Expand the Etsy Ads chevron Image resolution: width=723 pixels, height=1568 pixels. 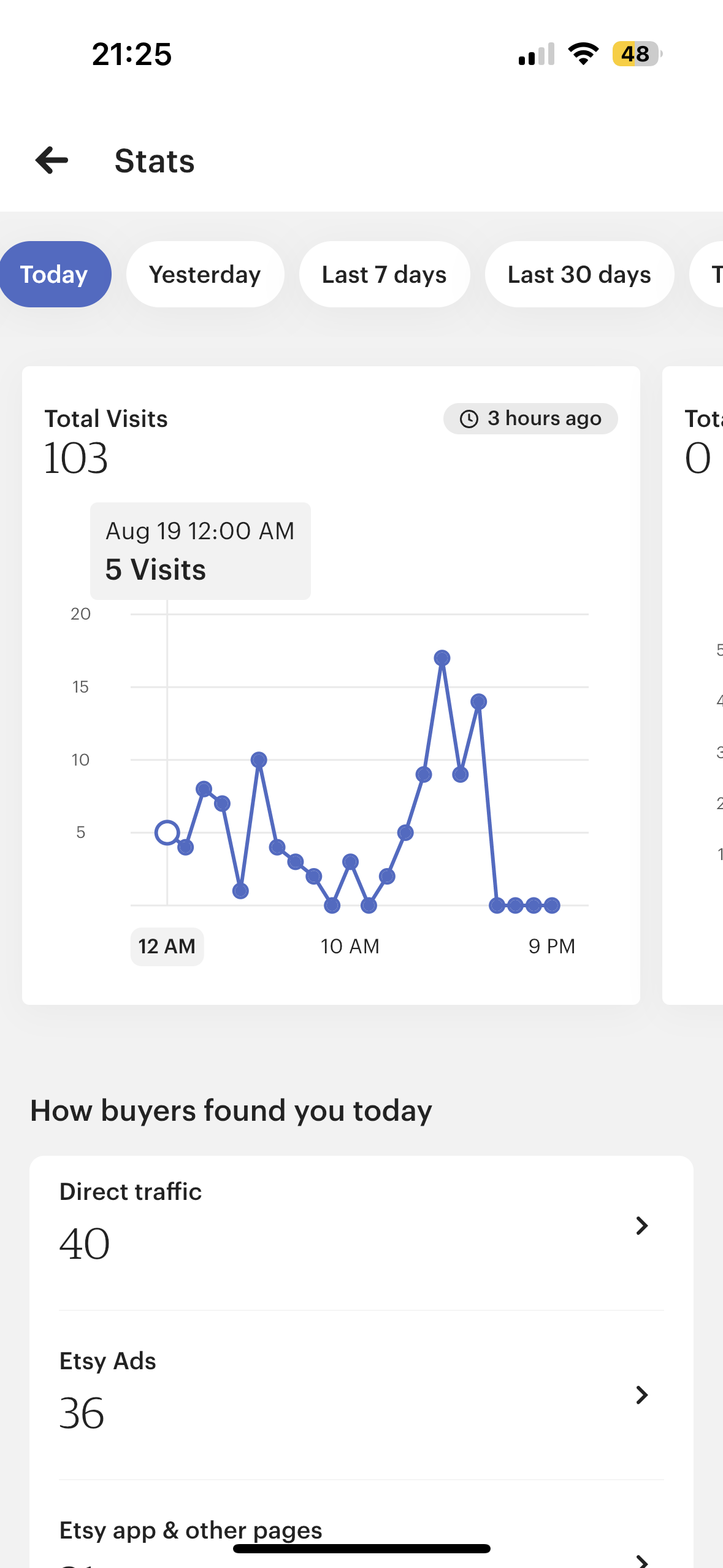(x=641, y=1395)
